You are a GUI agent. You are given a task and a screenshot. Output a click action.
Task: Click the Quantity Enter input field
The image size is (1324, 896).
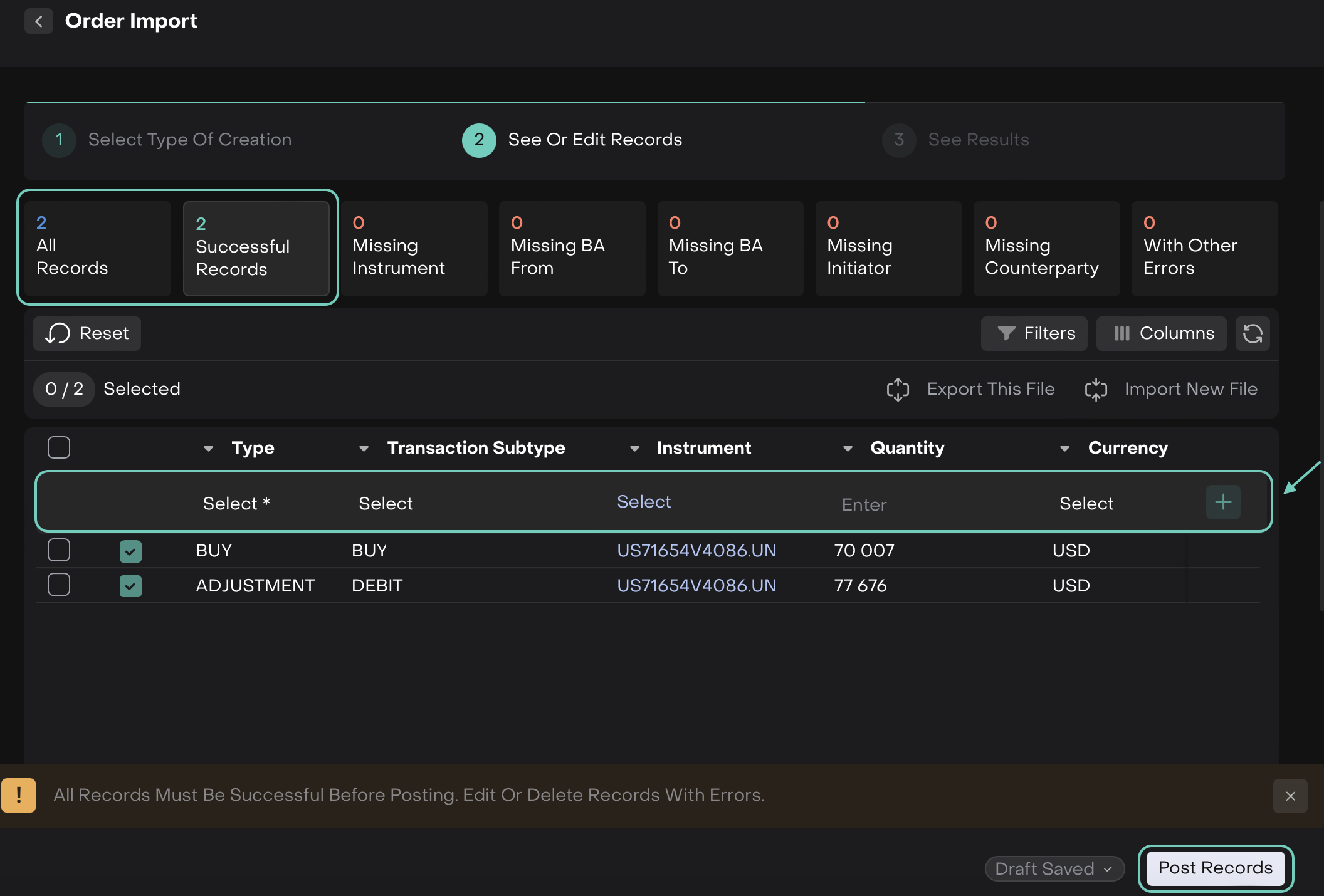point(864,504)
